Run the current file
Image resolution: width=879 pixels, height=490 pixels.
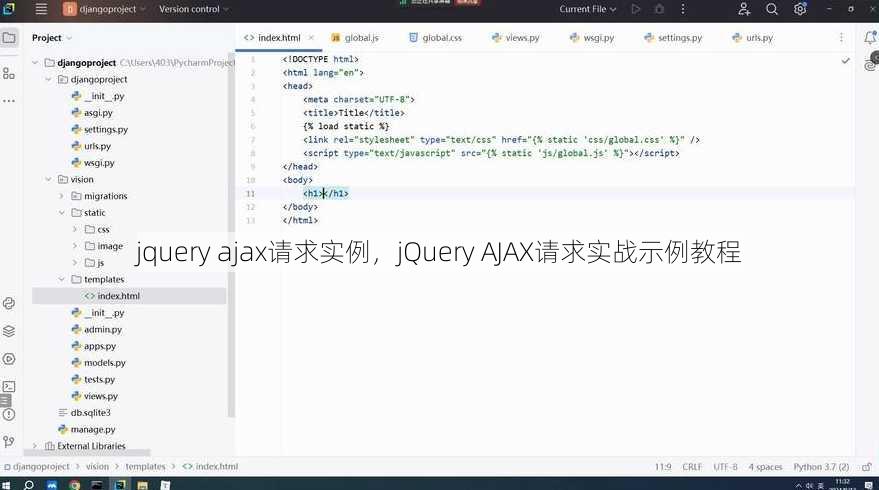(636, 9)
